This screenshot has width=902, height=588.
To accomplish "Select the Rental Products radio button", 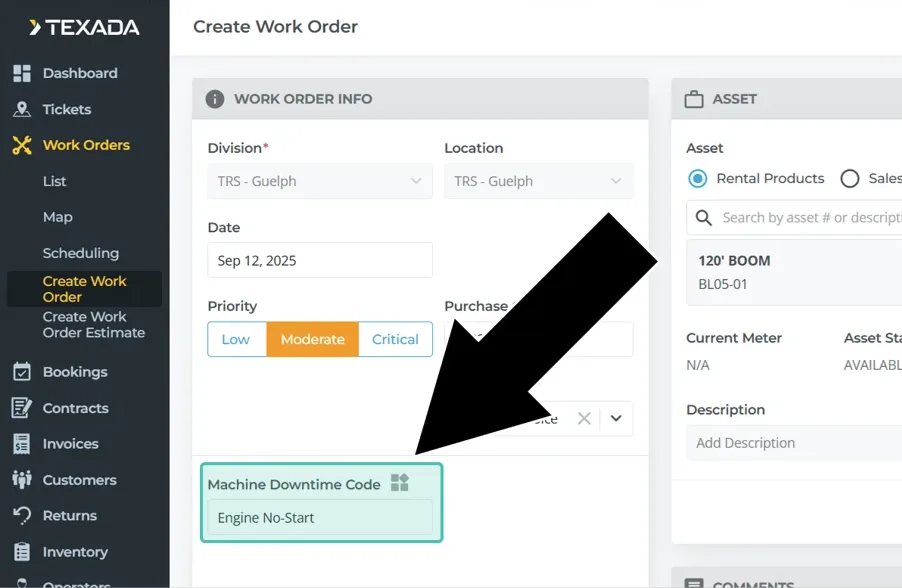I will tap(697, 179).
